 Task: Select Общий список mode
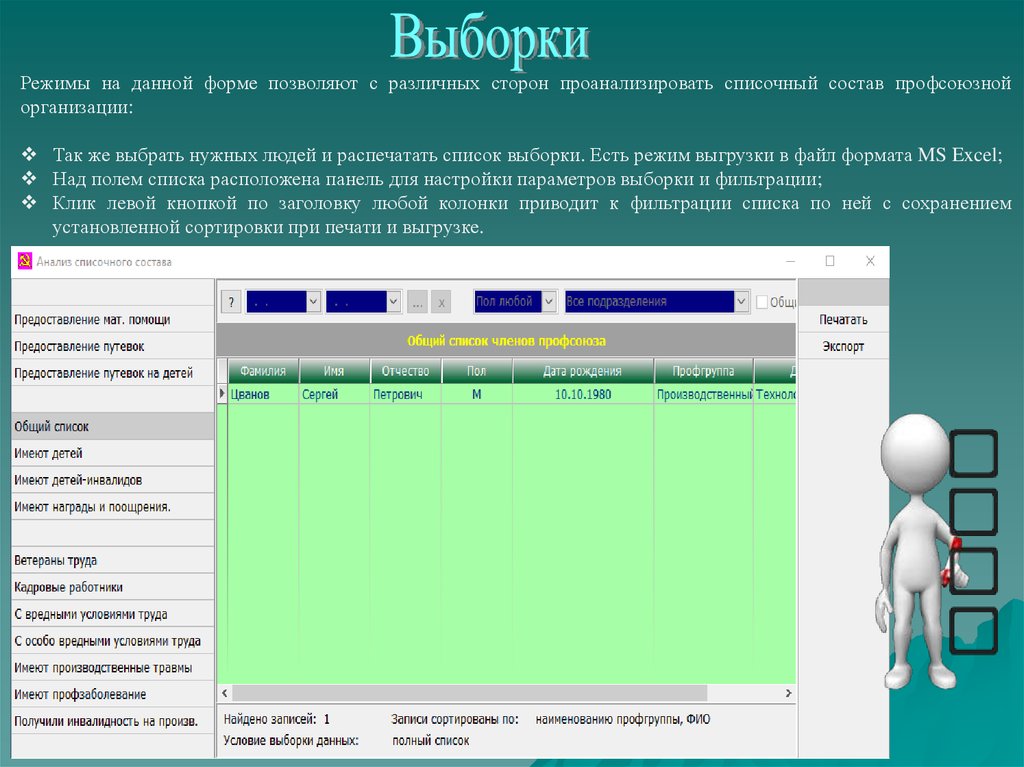tap(113, 427)
